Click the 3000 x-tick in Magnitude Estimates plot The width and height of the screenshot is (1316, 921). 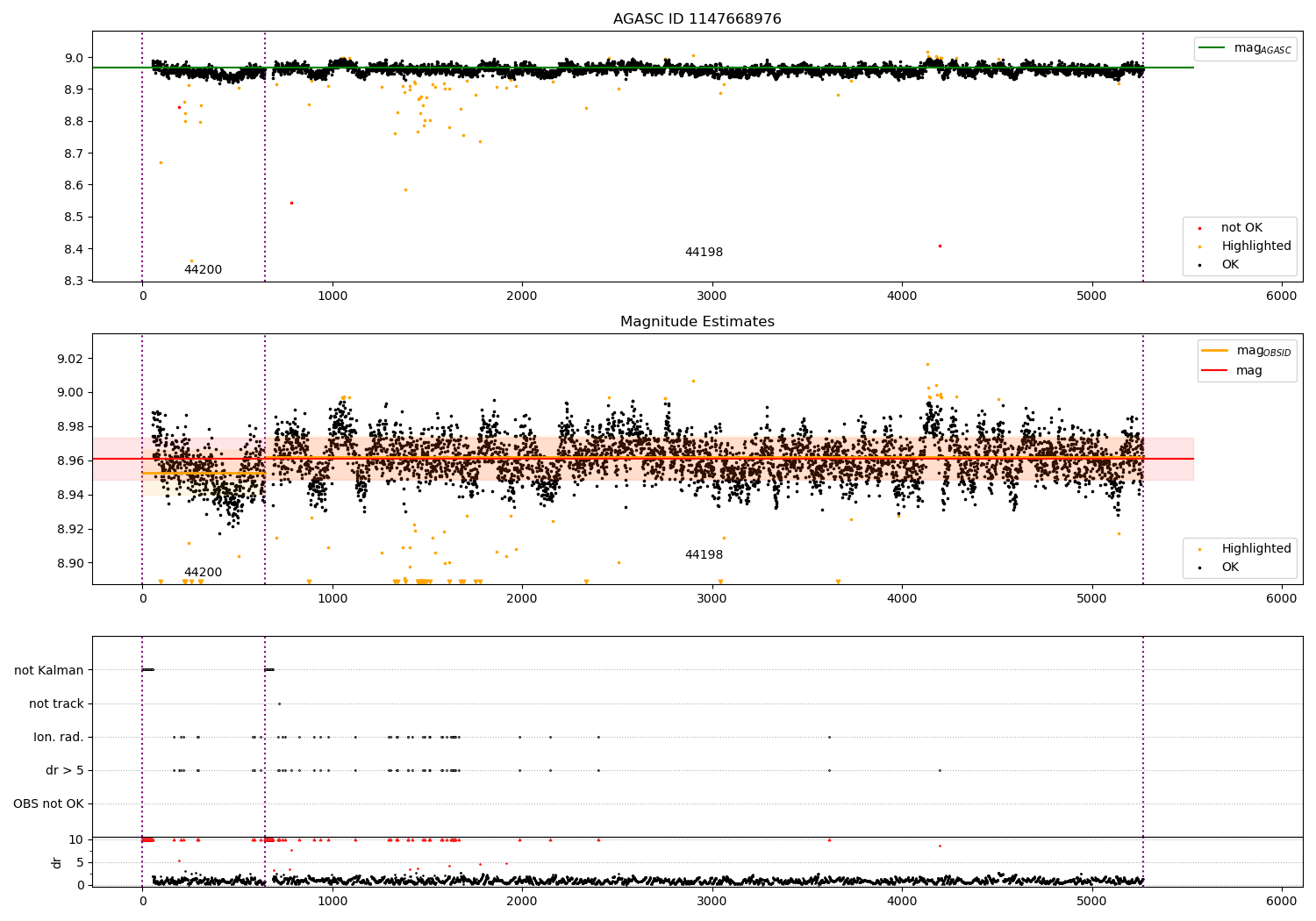[x=712, y=599]
